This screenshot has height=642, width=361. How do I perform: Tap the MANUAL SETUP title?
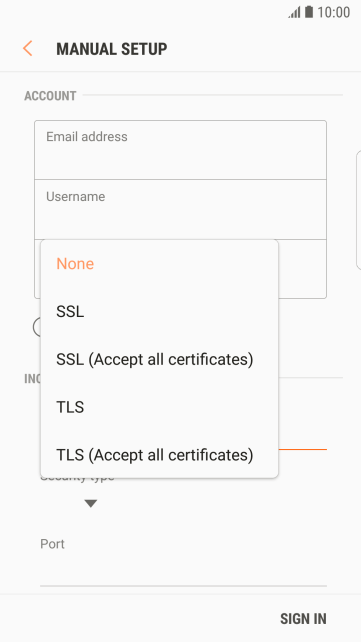112,49
